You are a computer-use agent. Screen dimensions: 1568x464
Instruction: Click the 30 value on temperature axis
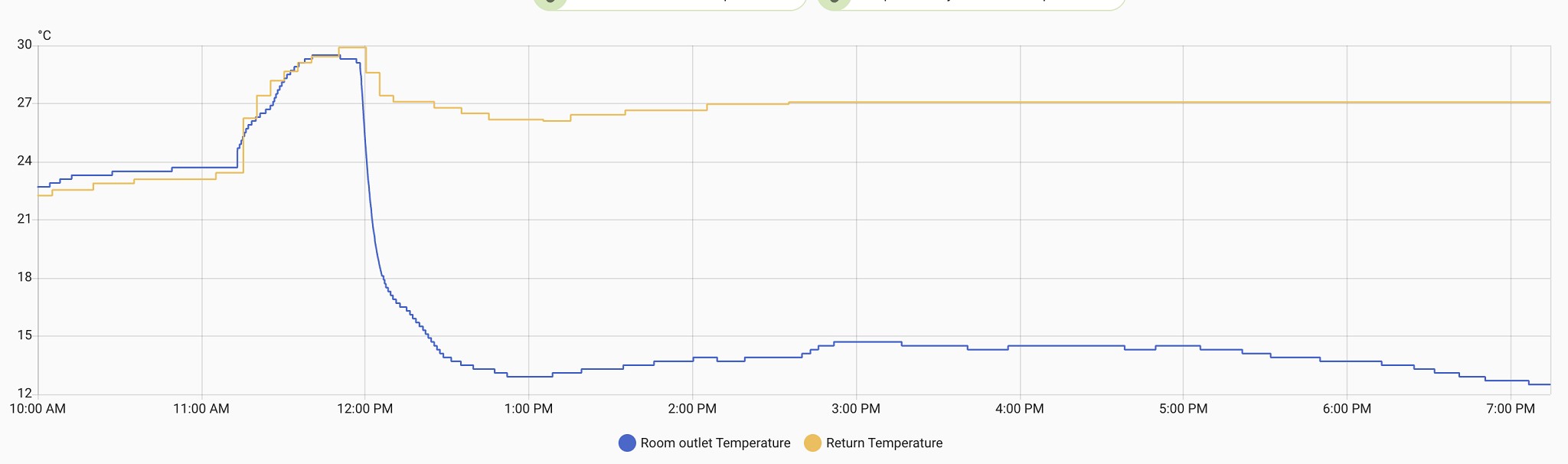(24, 45)
